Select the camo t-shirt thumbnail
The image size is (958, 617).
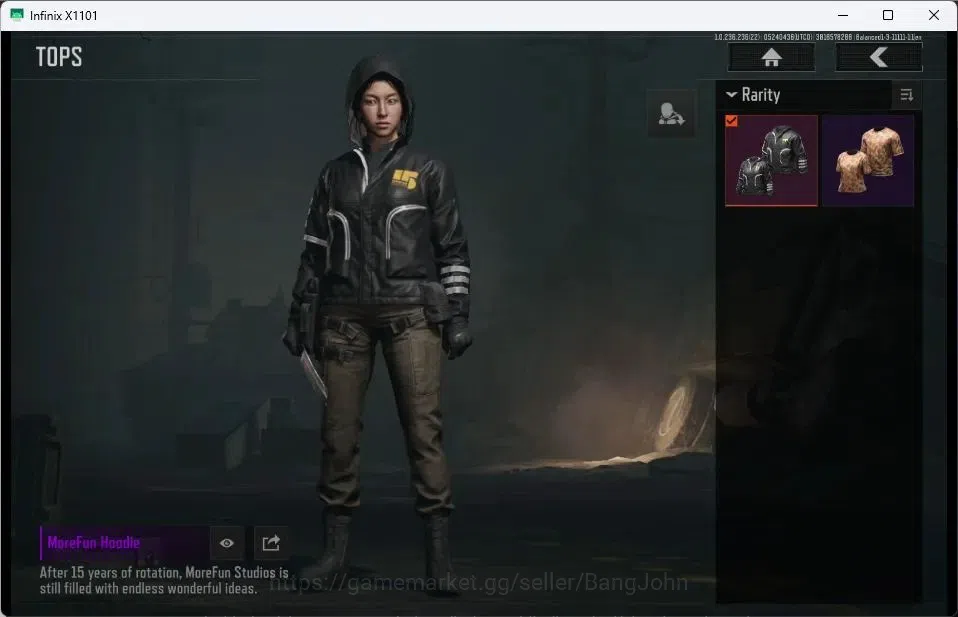tap(868, 161)
